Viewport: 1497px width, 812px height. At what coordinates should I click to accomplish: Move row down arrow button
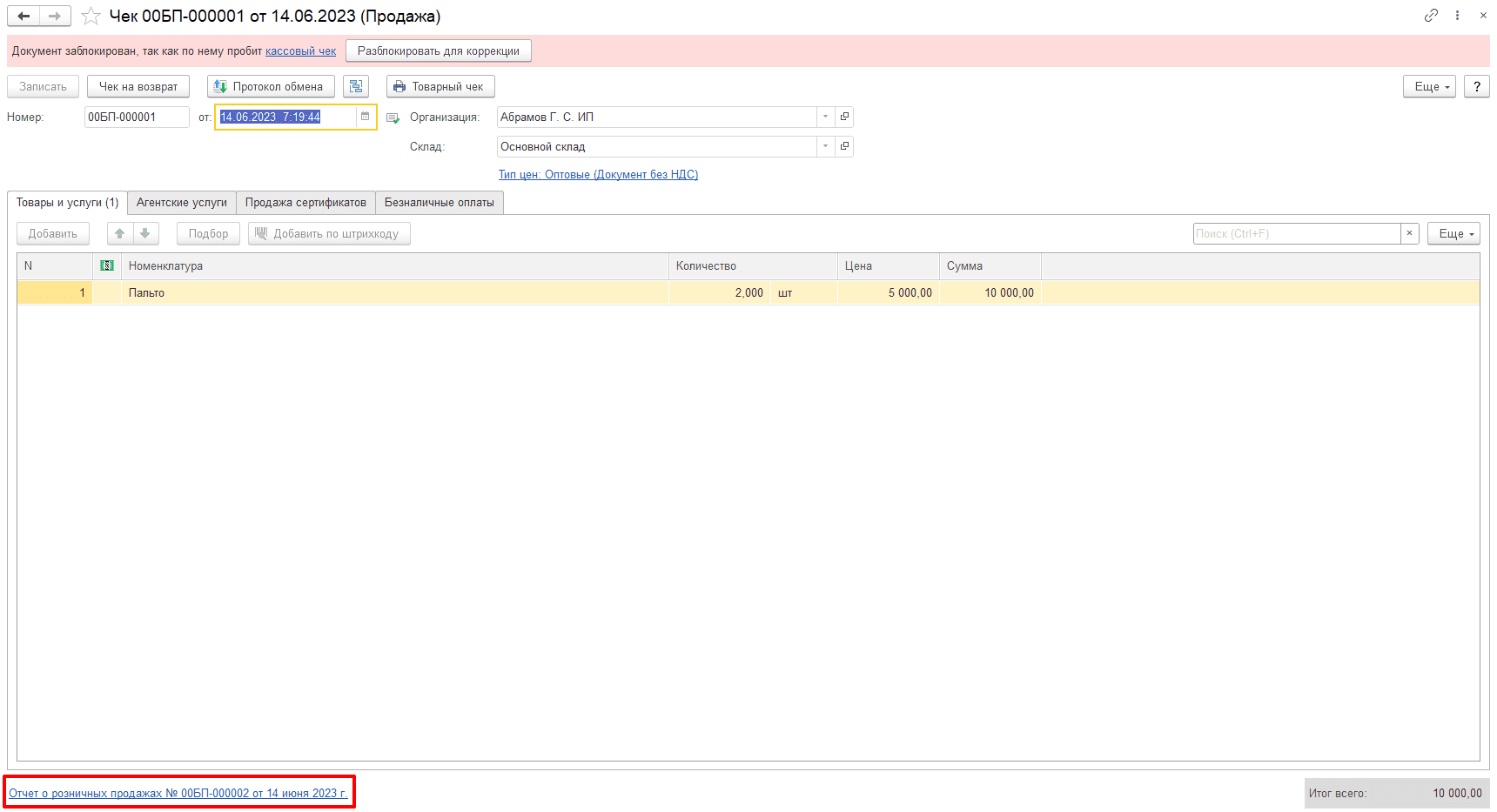[145, 233]
